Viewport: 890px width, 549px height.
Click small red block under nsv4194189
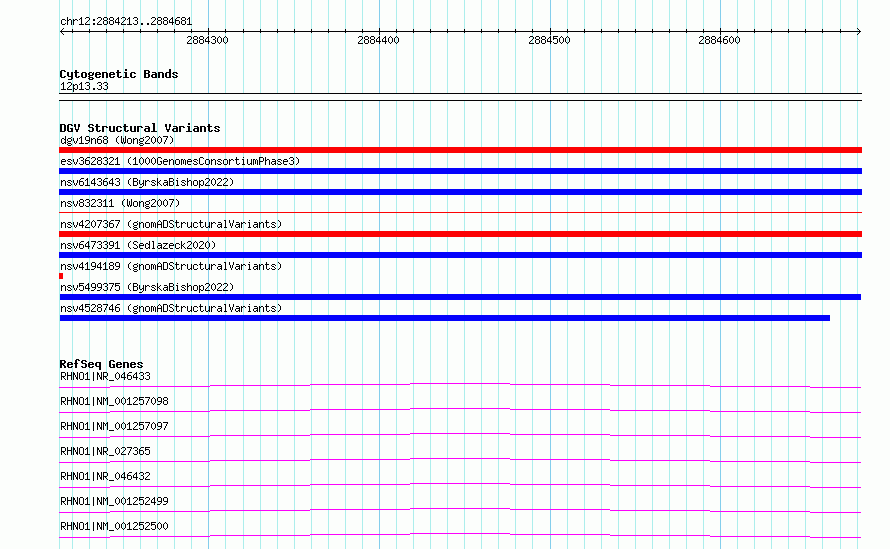pyautogui.click(x=61, y=276)
